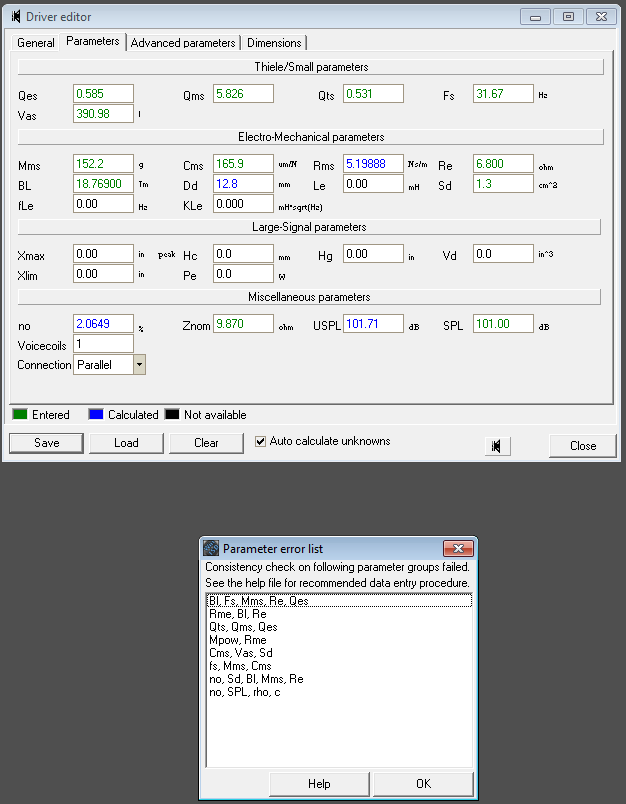626x804 pixels.
Task: Switch to the General tab
Action: (35, 43)
